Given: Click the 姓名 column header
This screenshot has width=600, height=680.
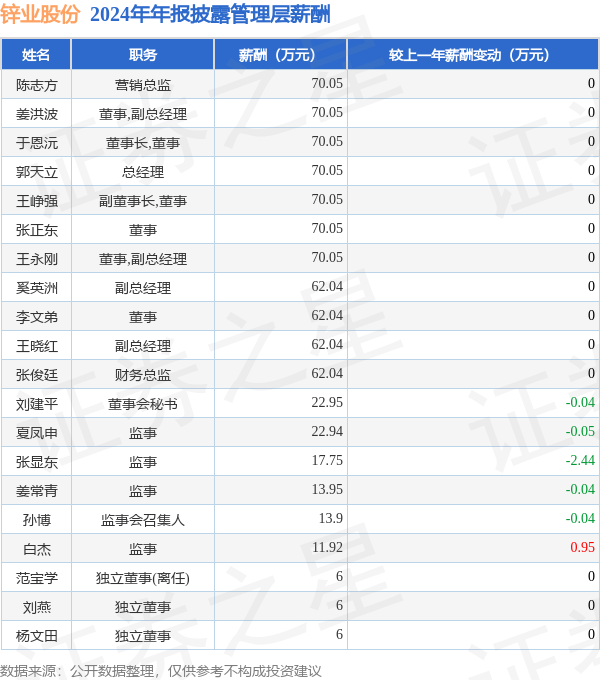Looking at the screenshot, I should point(36,55).
